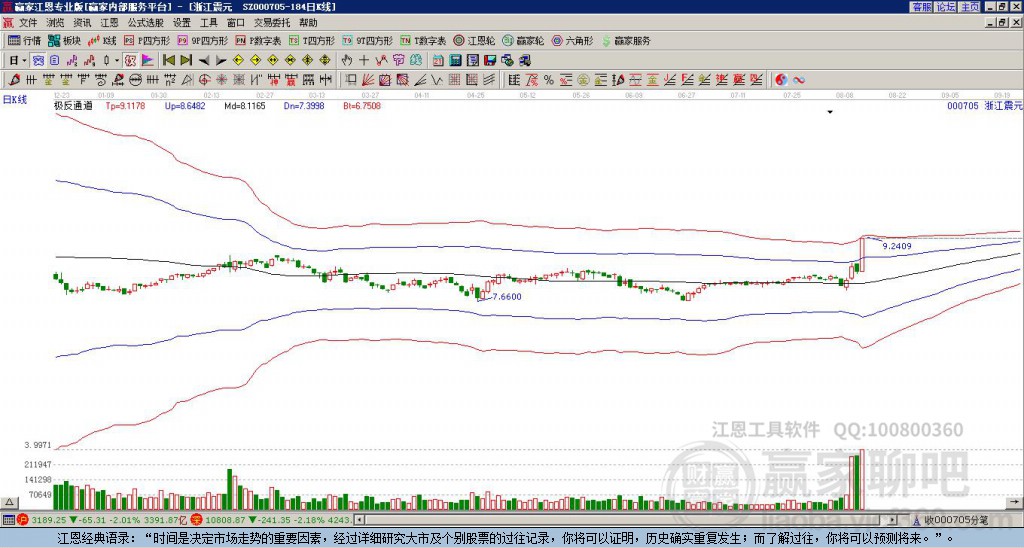Jump to first bar with green skip-back icon

pyautogui.click(x=169, y=61)
